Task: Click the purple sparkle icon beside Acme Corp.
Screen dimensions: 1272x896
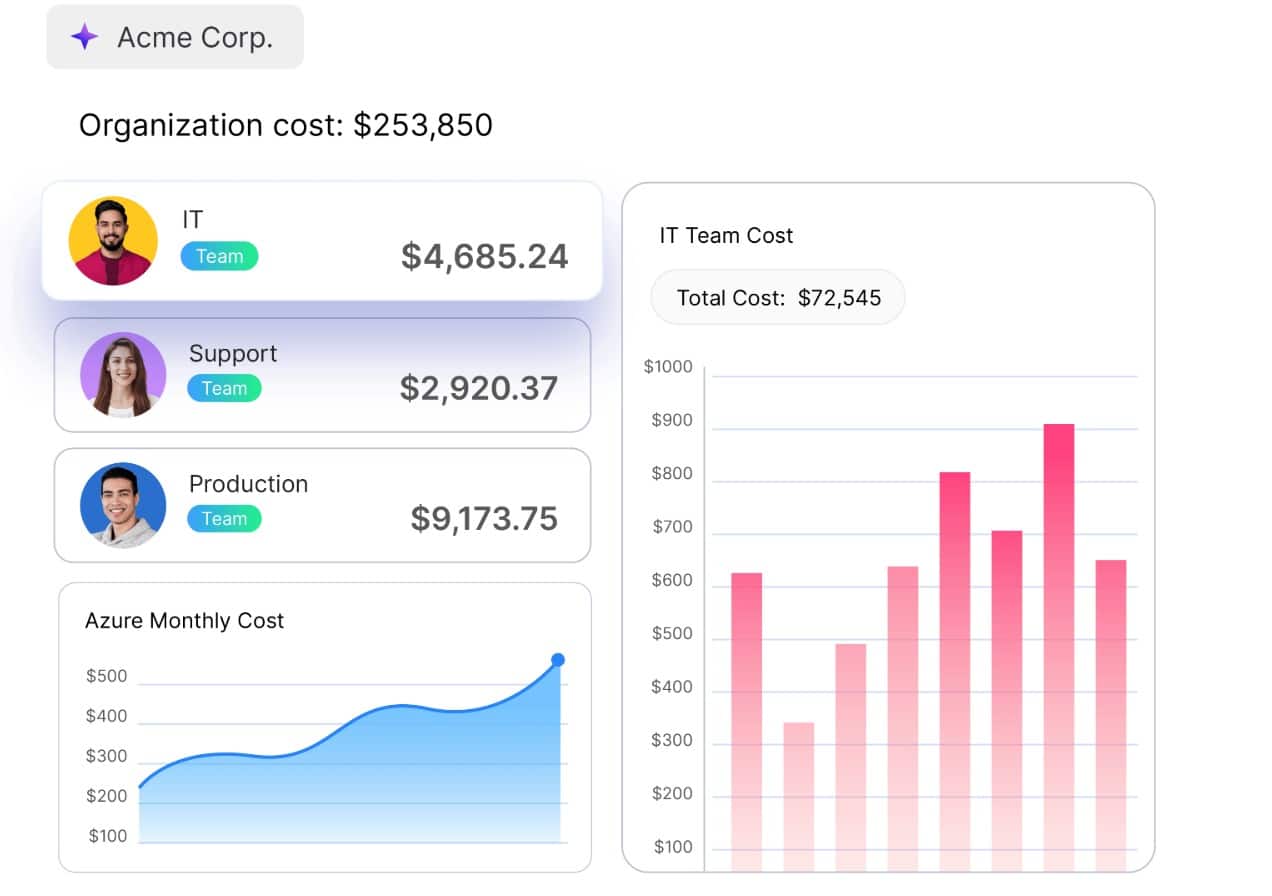Action: [85, 38]
